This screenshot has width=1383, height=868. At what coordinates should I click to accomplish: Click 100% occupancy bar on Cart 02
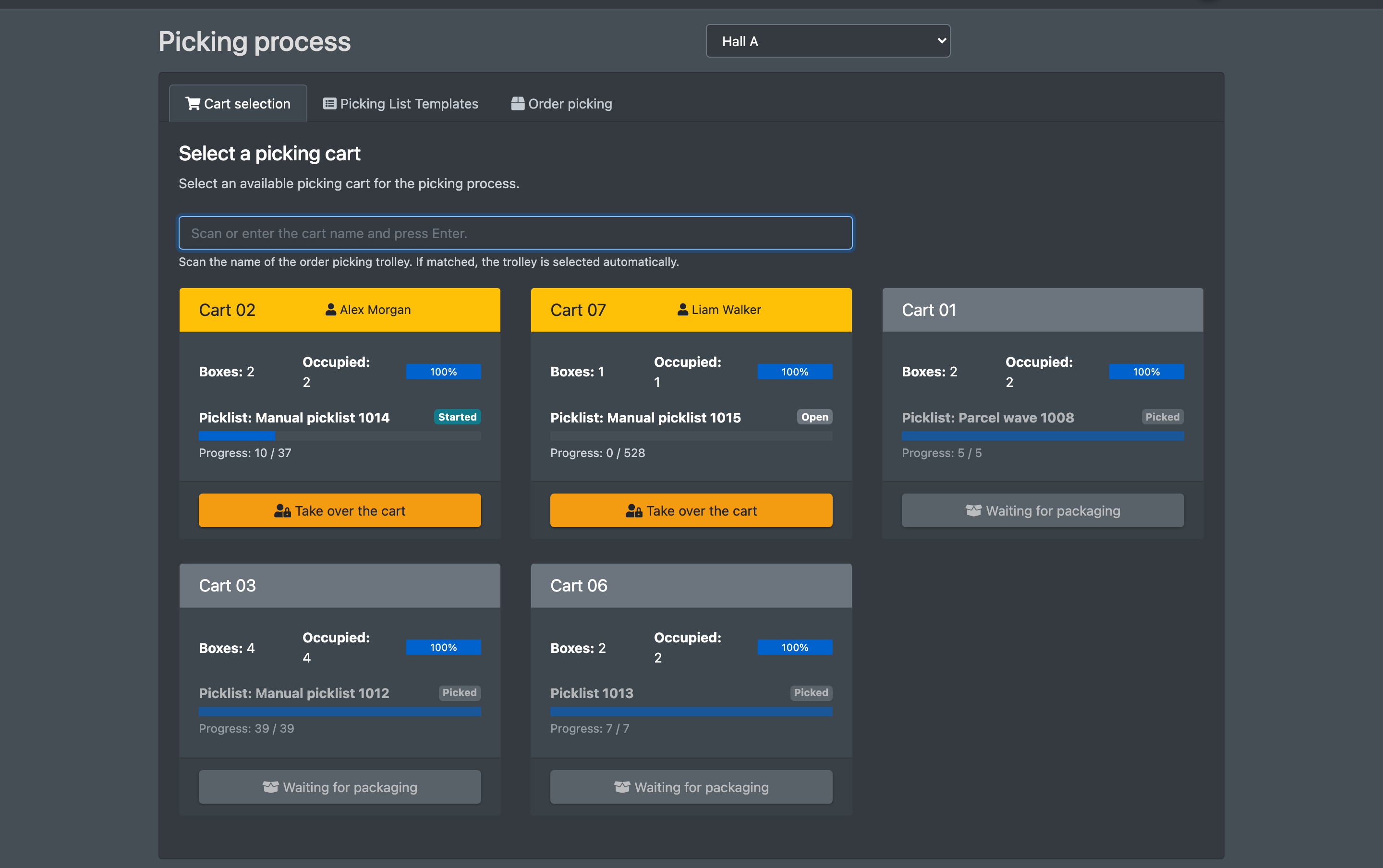tap(443, 372)
